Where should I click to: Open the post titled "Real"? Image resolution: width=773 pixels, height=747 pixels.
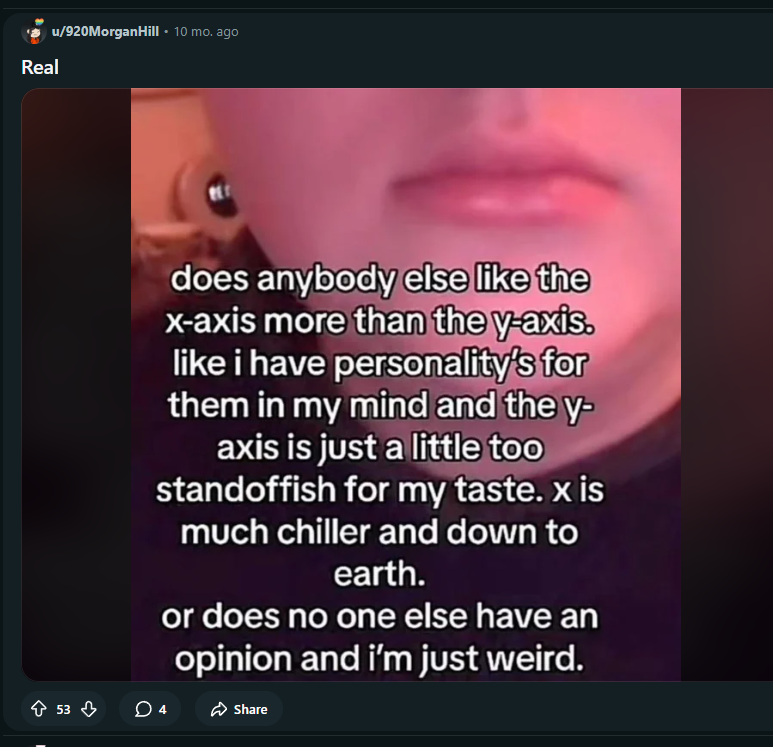(40, 67)
